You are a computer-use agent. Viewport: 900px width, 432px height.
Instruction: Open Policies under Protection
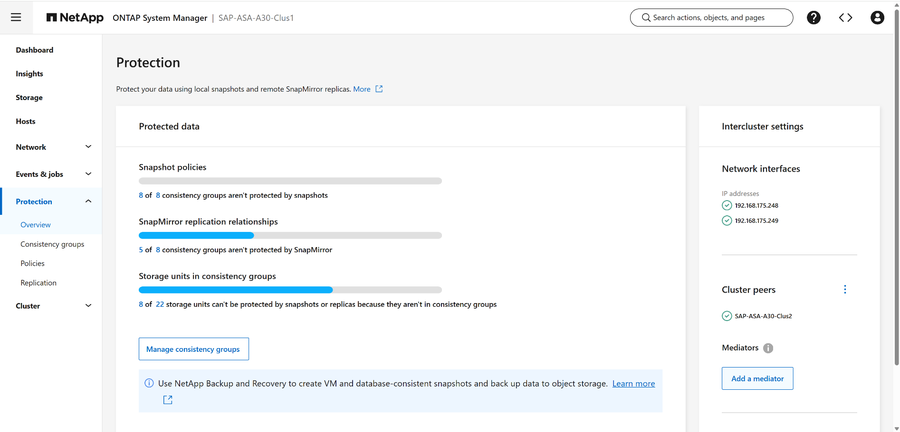(x=32, y=263)
